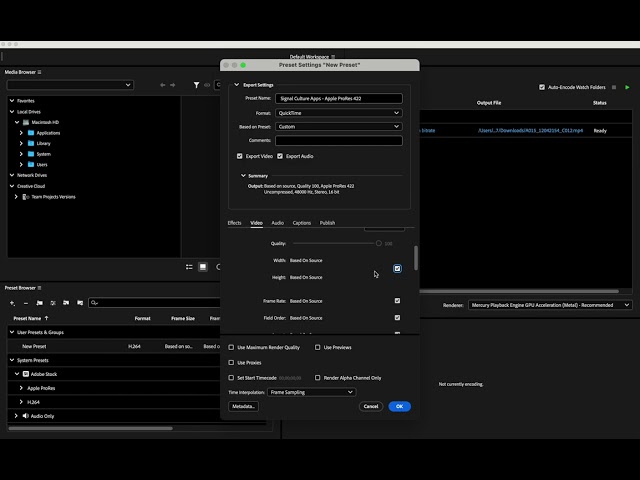
Task: Collapse the System Presets group
Action: (12, 360)
